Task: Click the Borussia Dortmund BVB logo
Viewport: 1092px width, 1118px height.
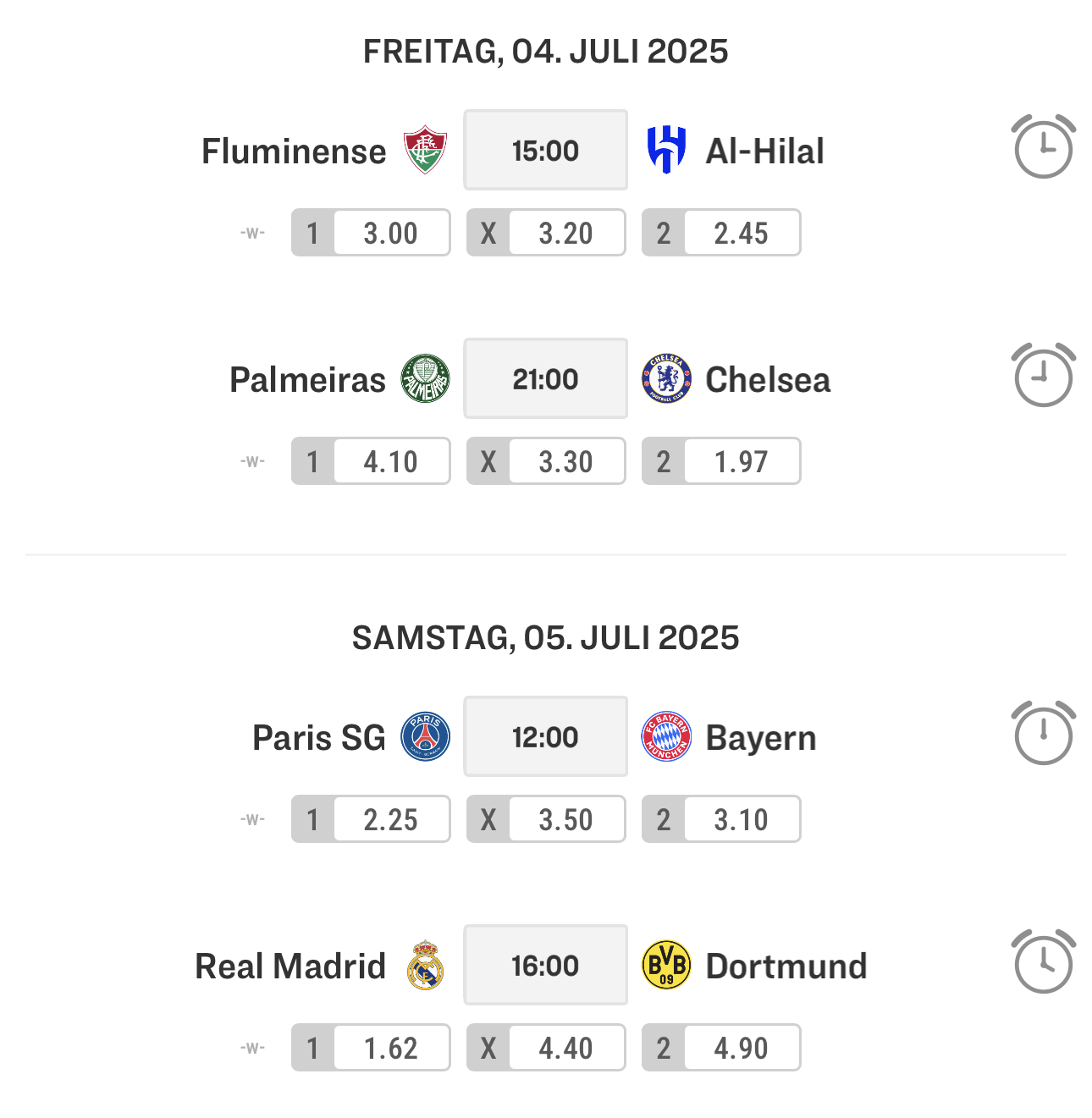Action: (666, 965)
